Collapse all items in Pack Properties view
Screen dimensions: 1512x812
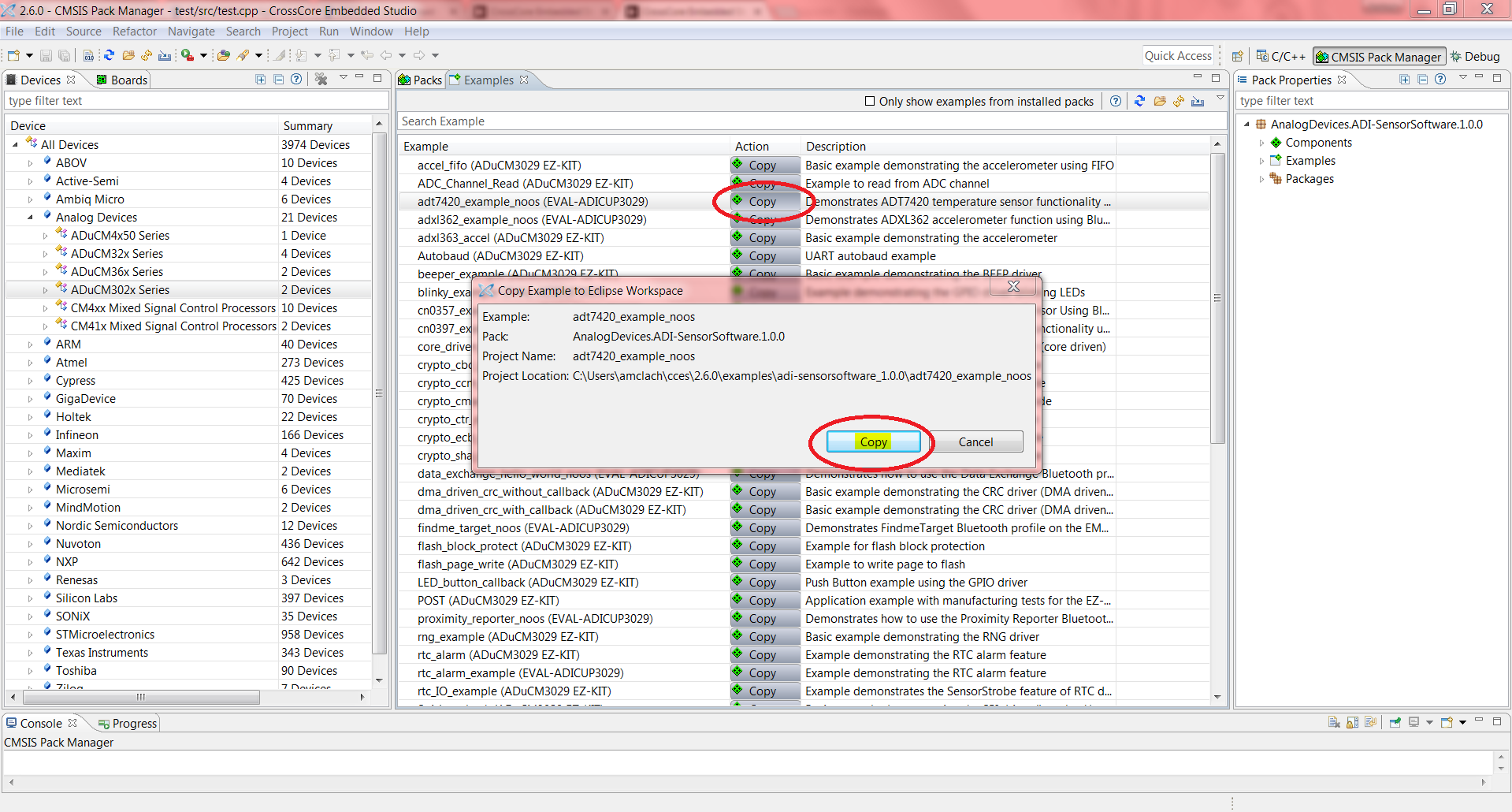tap(1422, 79)
